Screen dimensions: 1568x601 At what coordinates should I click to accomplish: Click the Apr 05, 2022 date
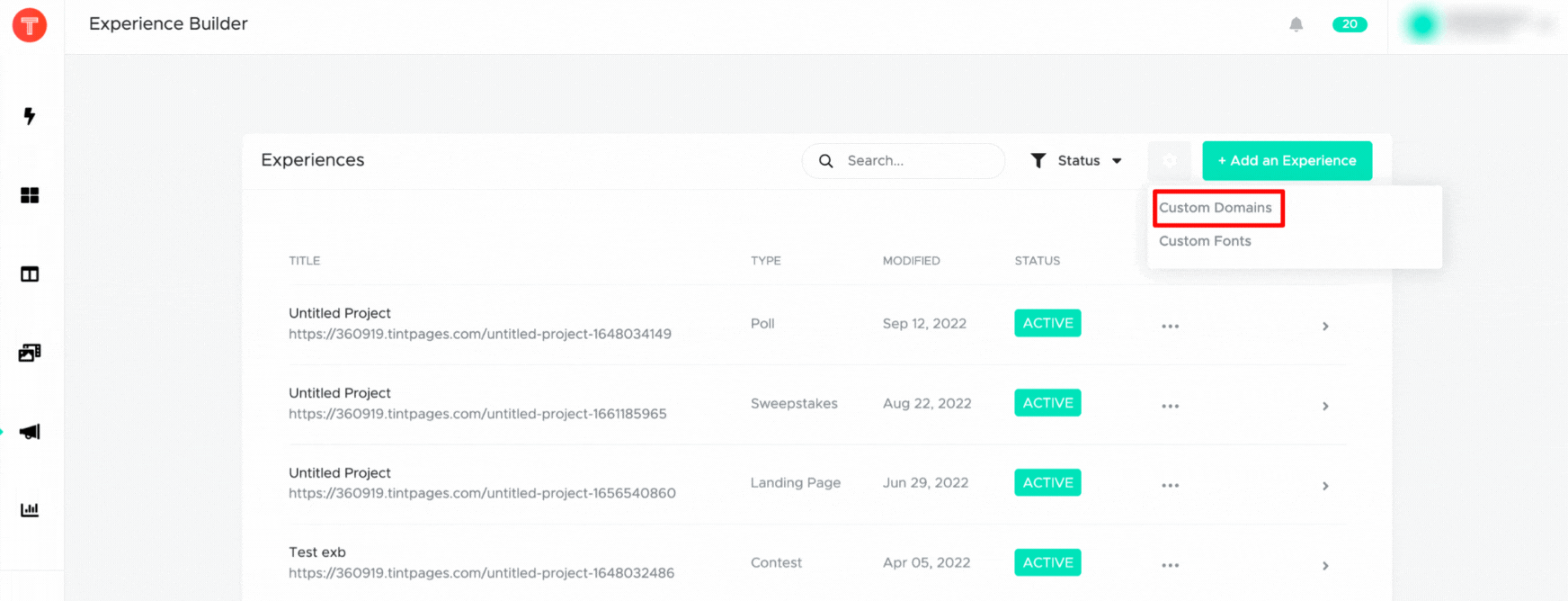tap(926, 562)
